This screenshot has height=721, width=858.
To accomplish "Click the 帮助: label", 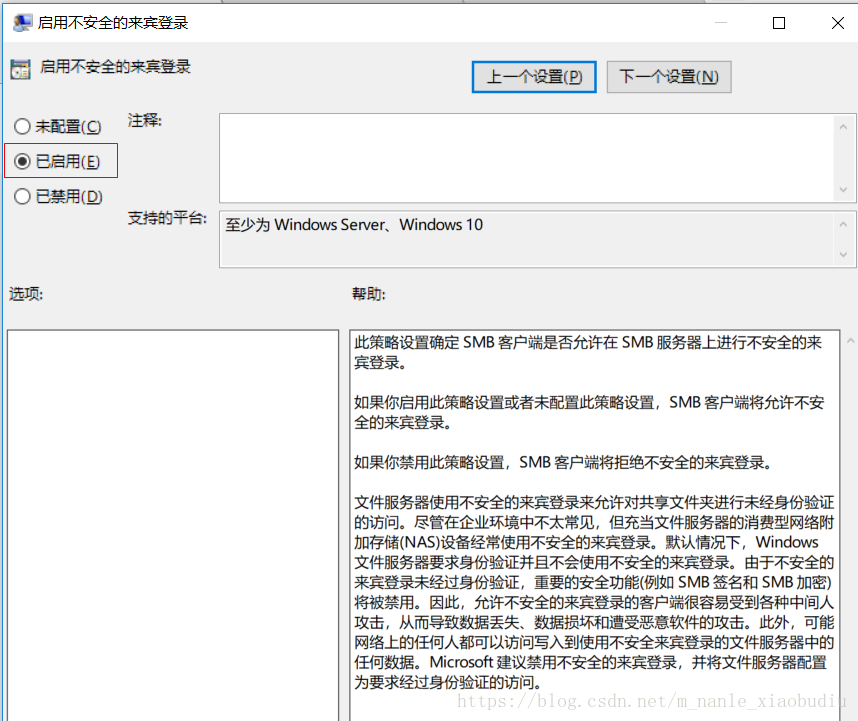I will [368, 294].
